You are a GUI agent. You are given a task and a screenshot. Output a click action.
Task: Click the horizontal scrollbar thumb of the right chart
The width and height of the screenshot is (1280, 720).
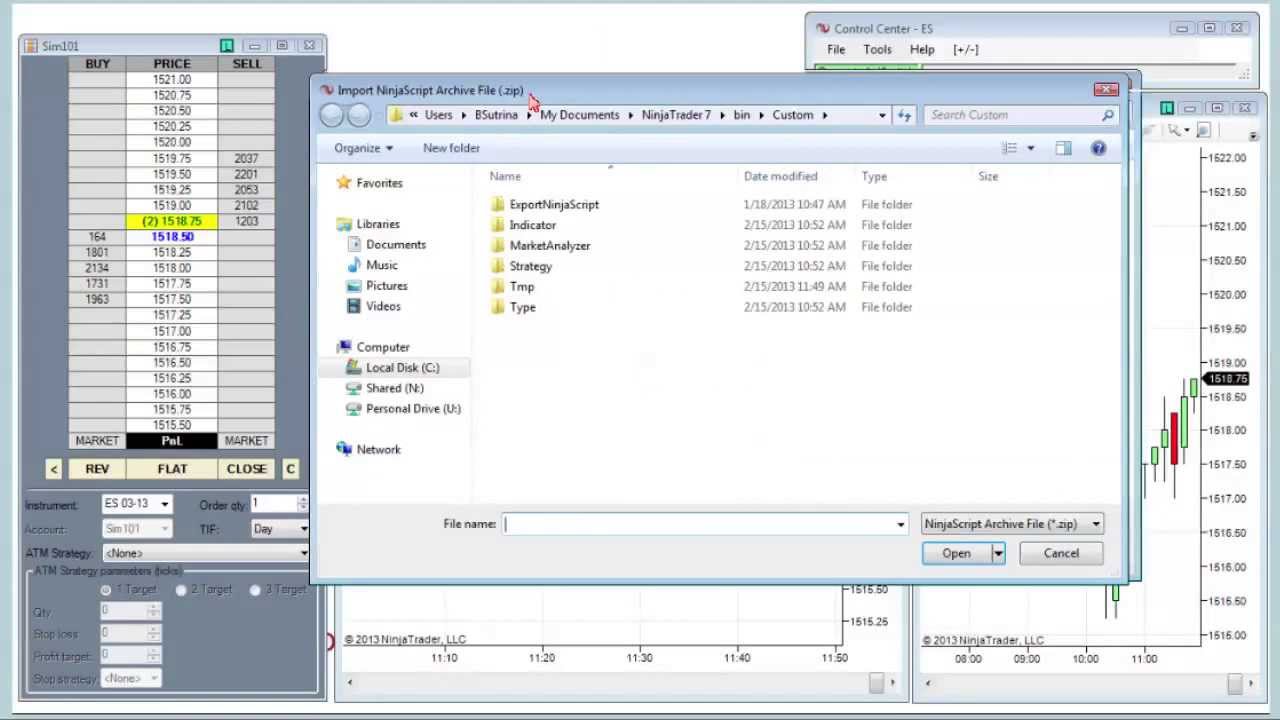pos(1235,683)
